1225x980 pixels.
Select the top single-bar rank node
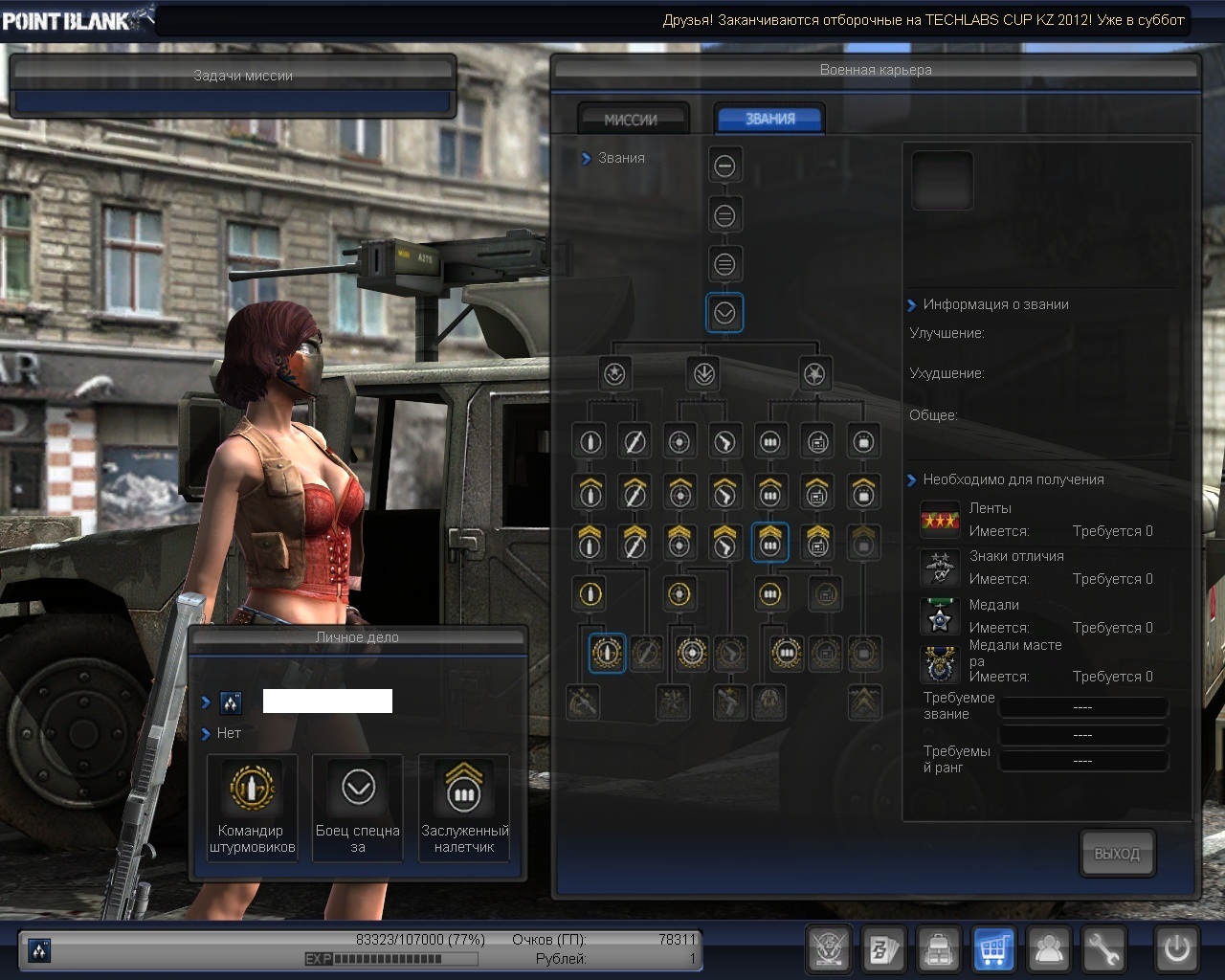pos(724,166)
